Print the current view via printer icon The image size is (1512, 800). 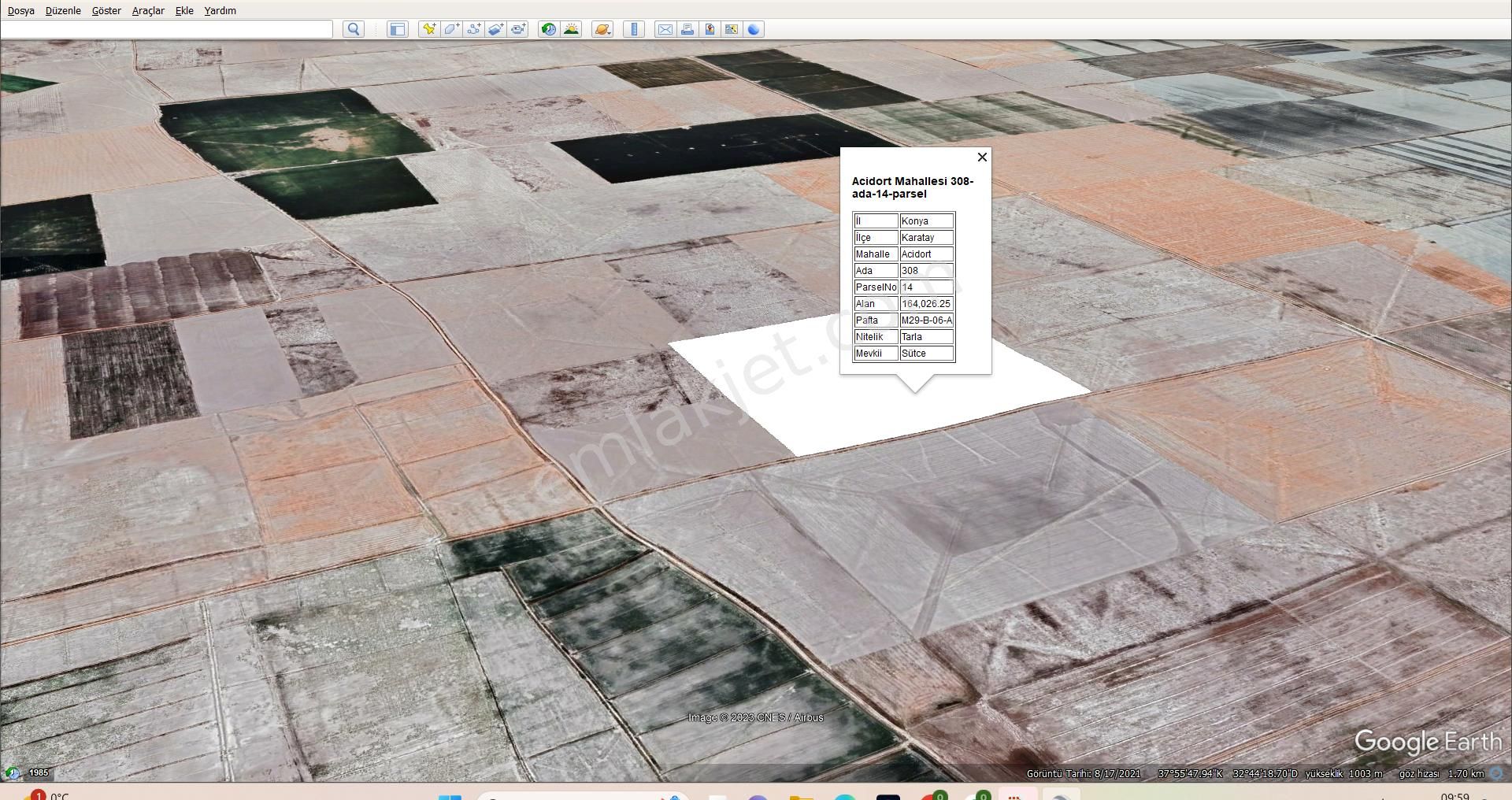point(687,29)
